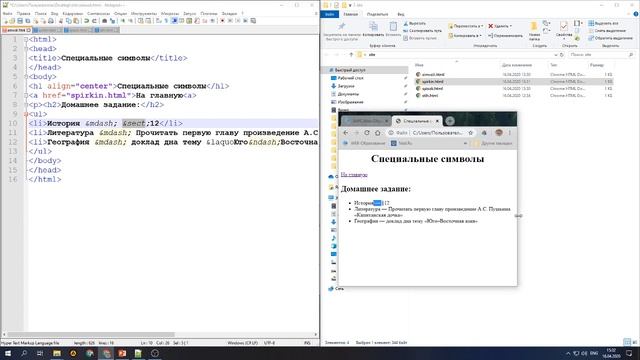Open the Переместить в dropdown in Explorer
Viewport: 640px width, 360px height.
pyautogui.click(x=466, y=26)
